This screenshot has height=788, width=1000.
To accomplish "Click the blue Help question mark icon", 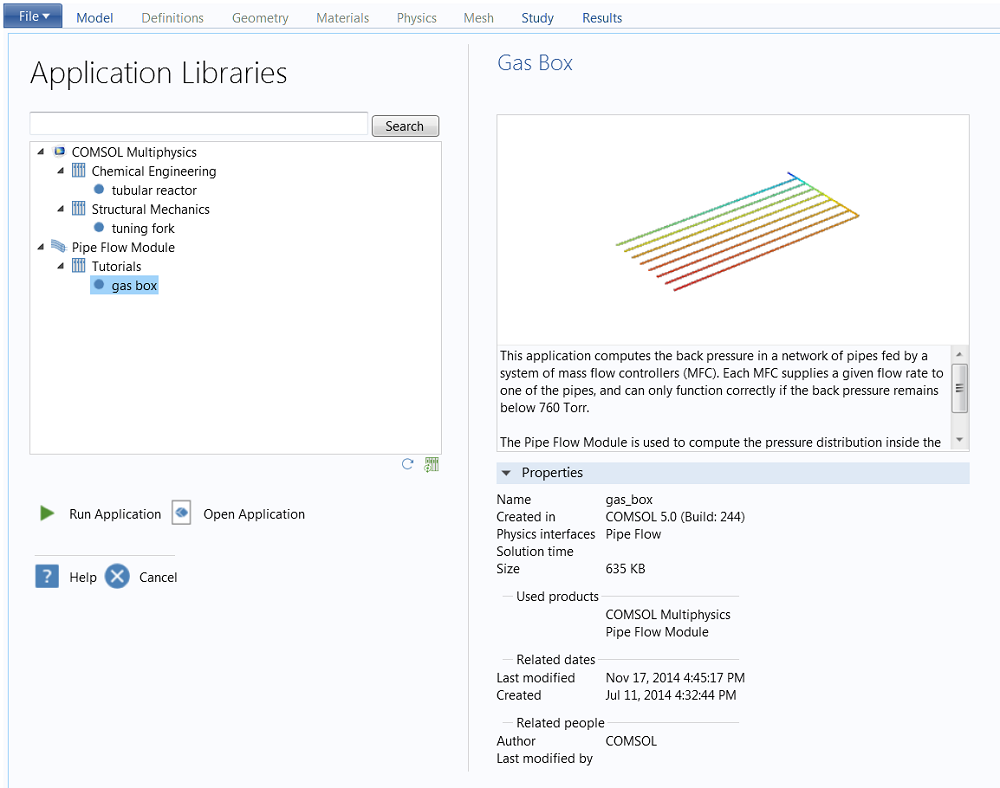I will (x=47, y=576).
